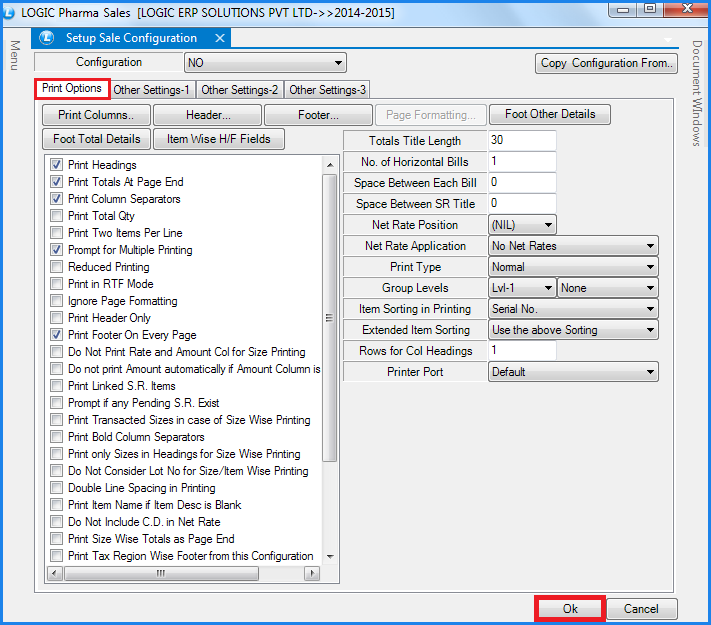This screenshot has height=625, width=711.
Task: Open the Menu side panel
Action: point(15,55)
